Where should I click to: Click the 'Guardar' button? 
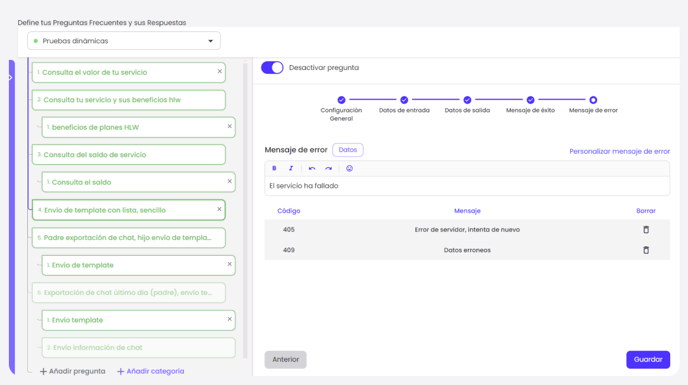[648, 360]
